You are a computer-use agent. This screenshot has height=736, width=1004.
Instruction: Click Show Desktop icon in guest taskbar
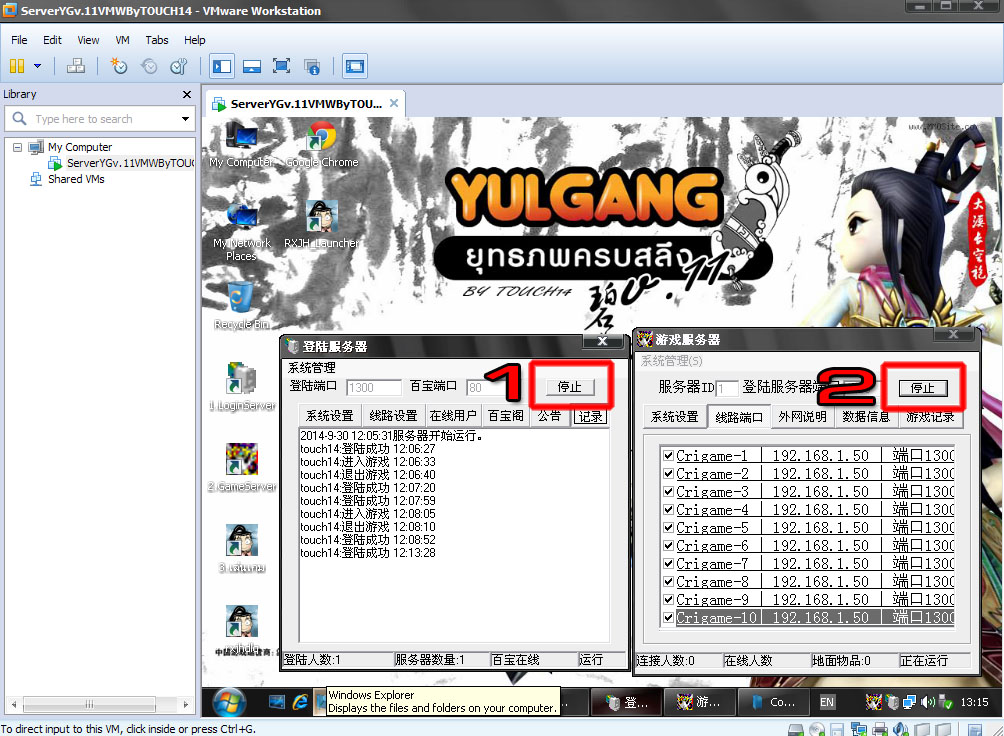click(x=277, y=702)
